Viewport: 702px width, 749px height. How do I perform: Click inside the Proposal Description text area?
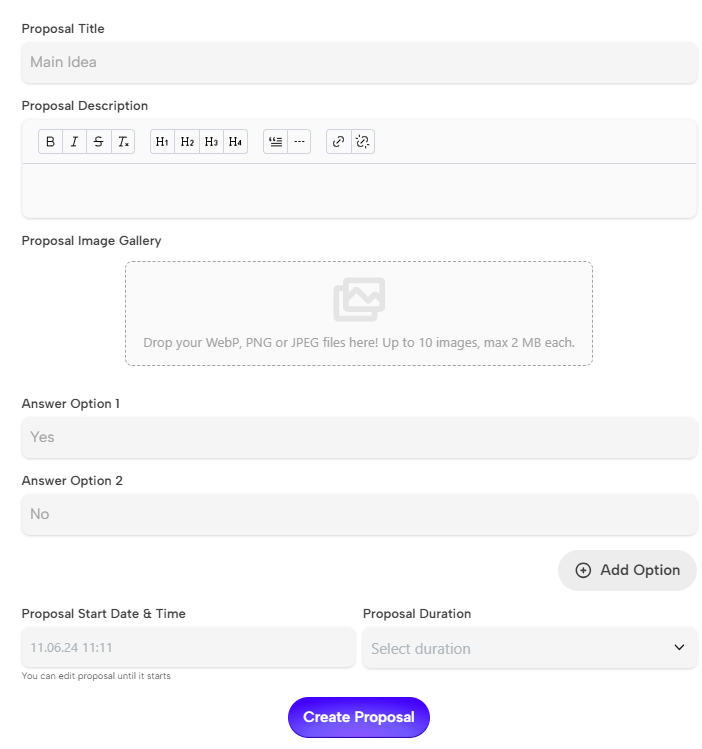(359, 190)
